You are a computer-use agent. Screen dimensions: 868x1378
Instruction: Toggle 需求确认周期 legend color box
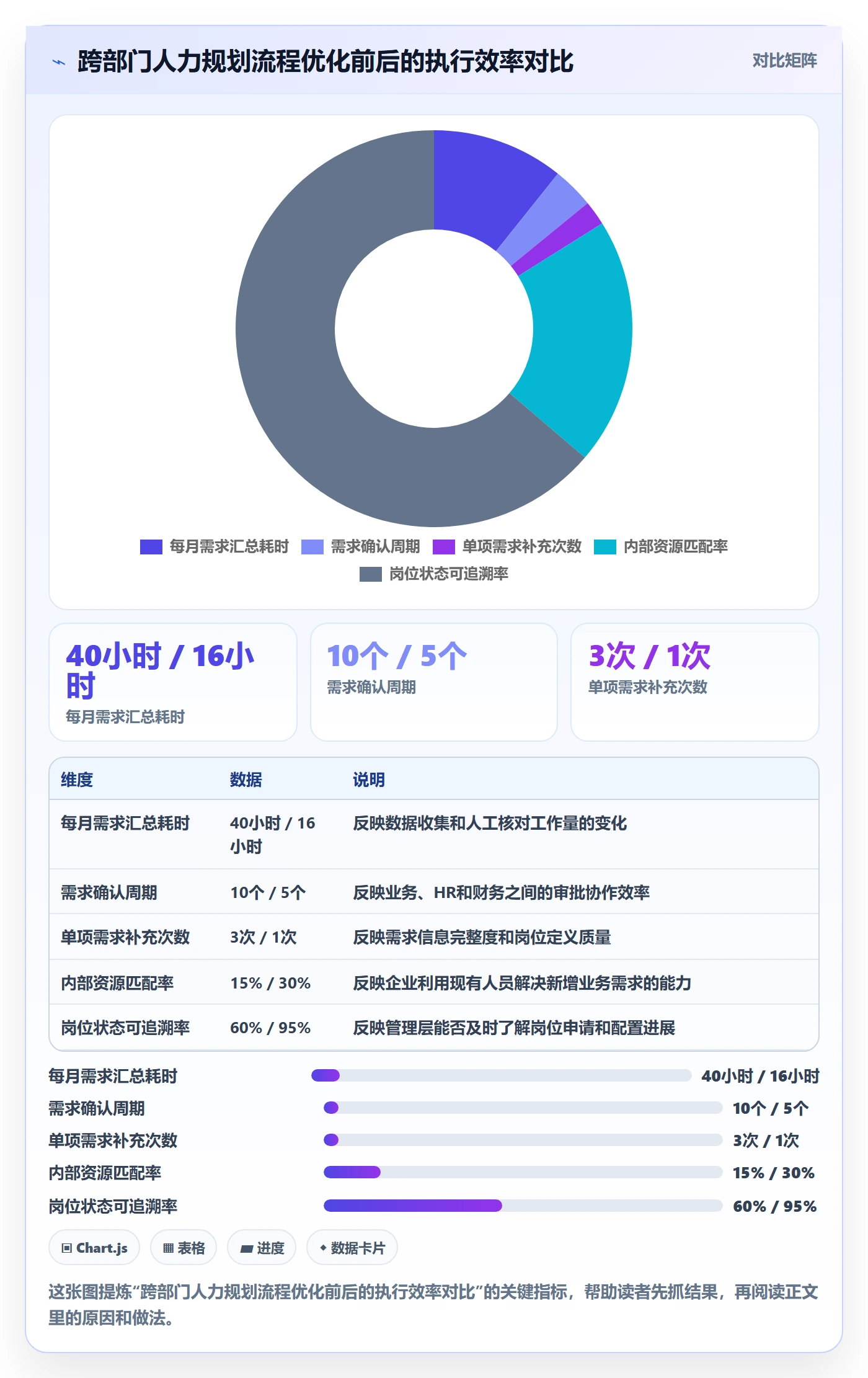pos(312,546)
